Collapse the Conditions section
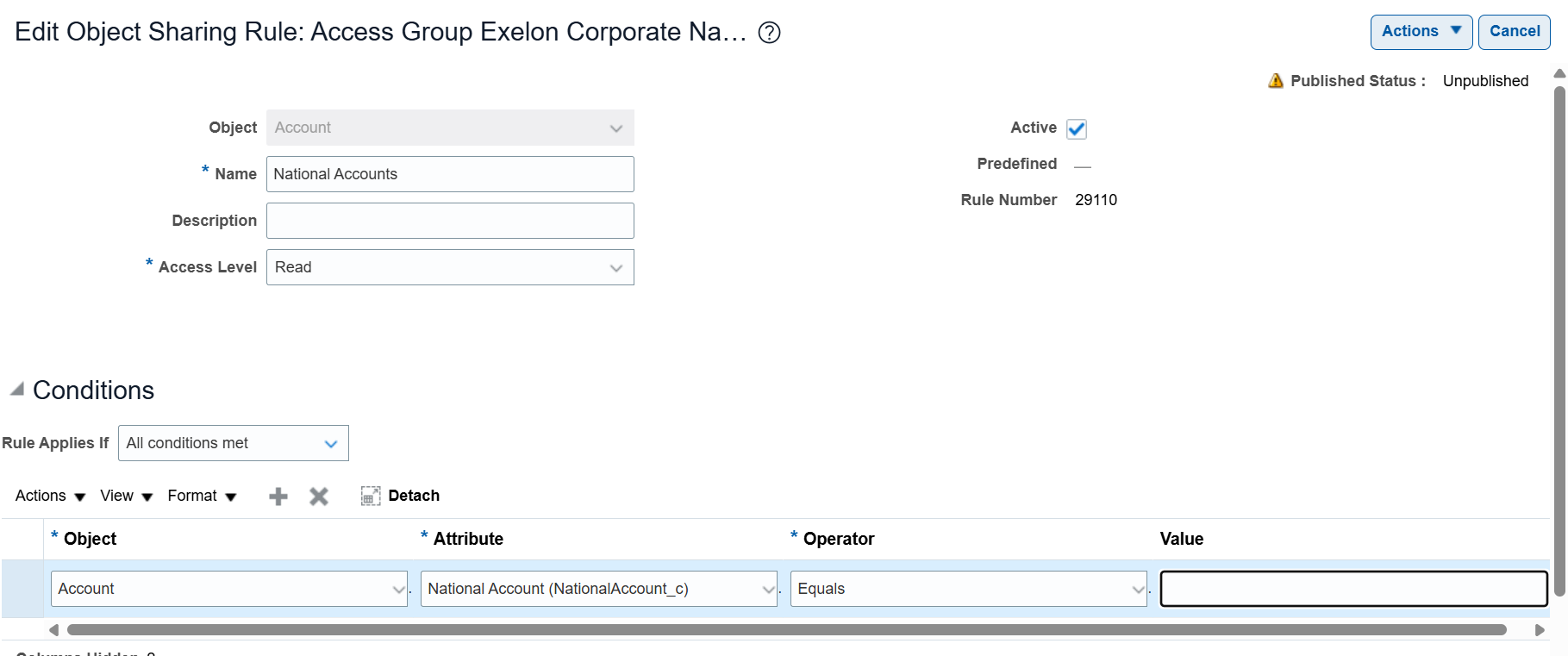This screenshot has height=656, width=1568. click(x=16, y=390)
